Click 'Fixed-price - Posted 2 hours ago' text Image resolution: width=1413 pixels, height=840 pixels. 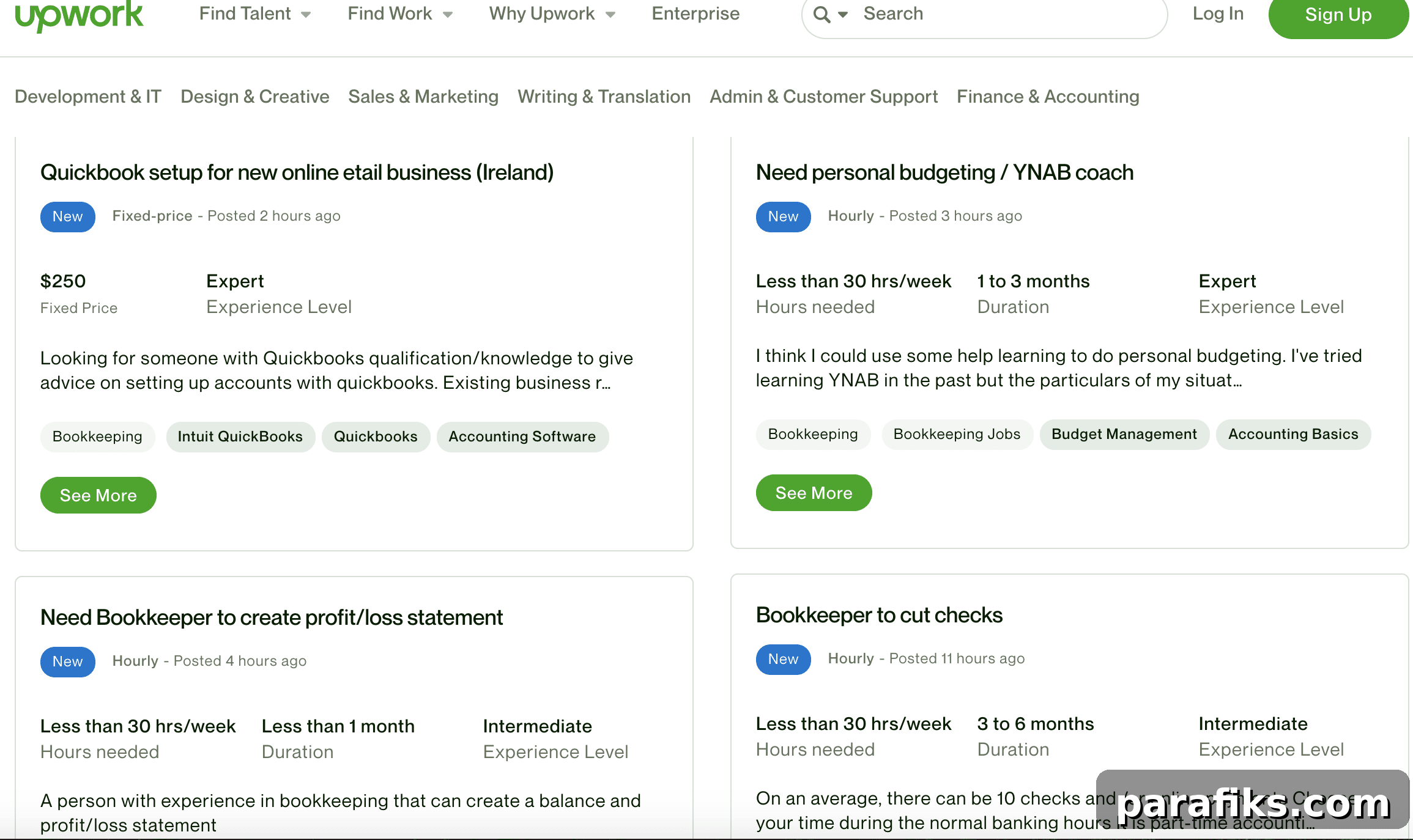pos(226,216)
